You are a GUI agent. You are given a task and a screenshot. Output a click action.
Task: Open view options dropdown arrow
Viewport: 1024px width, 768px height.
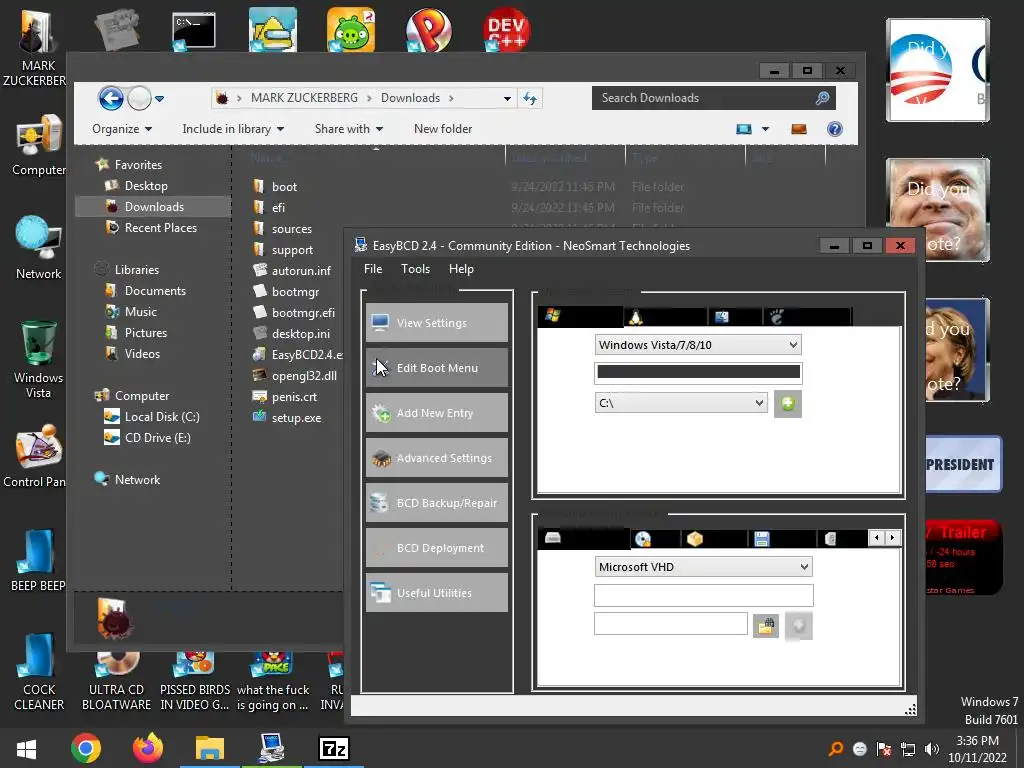tap(765, 129)
